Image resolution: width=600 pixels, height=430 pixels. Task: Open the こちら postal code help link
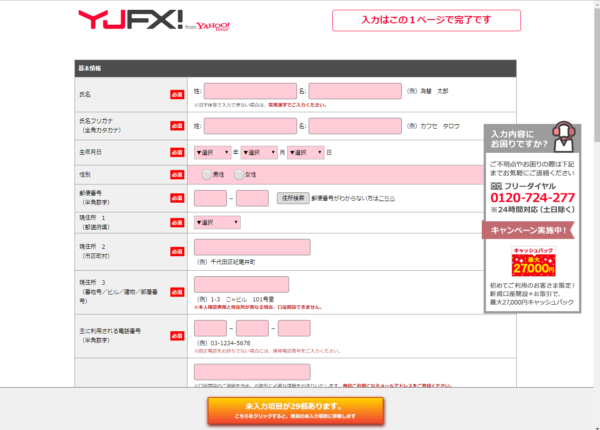tap(386, 198)
